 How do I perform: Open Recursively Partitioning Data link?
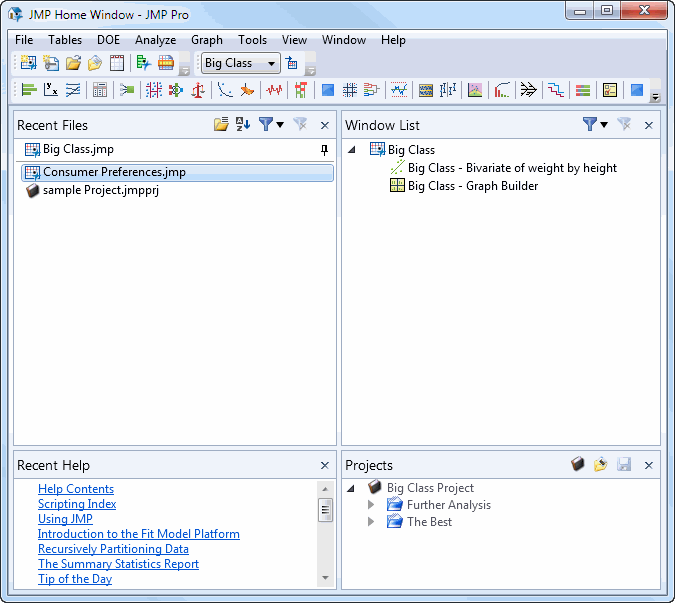click(x=113, y=549)
